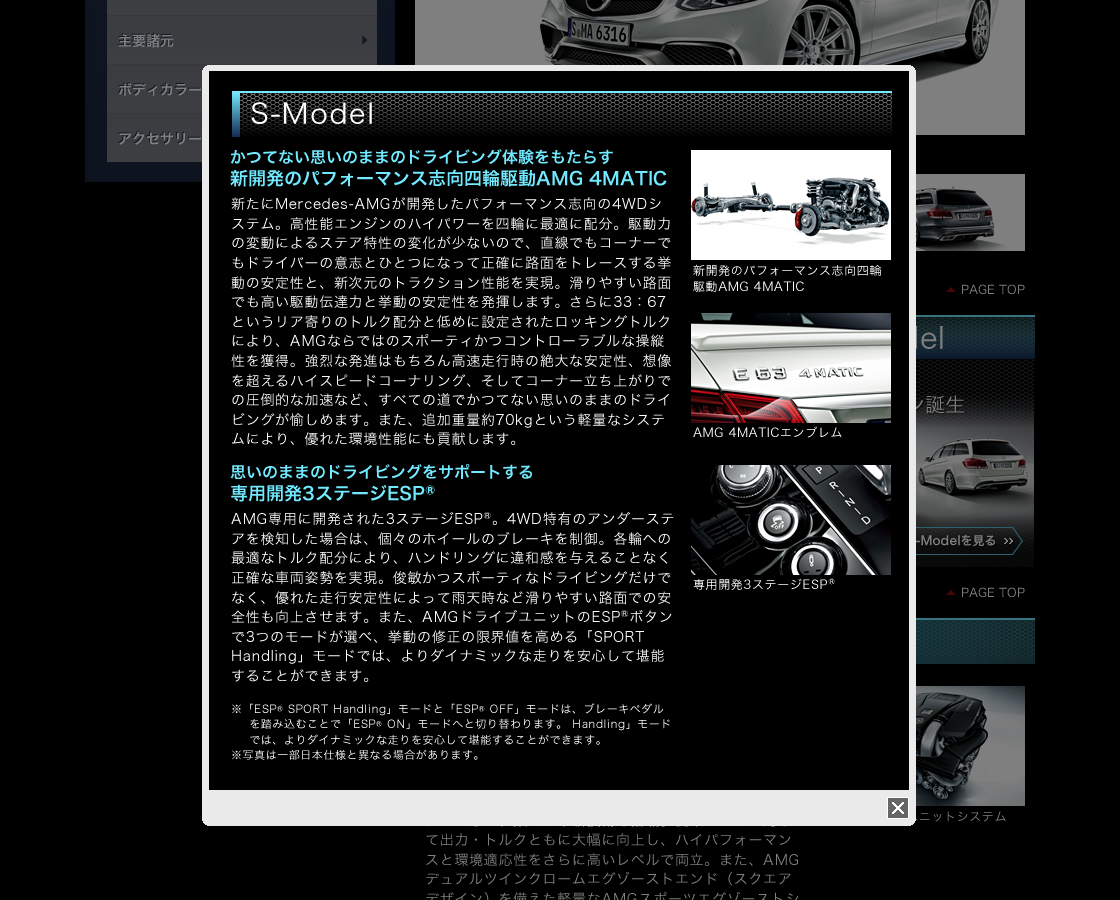
Task: Click the AMG 4MATIC drivetrain chassis image
Action: (790, 205)
